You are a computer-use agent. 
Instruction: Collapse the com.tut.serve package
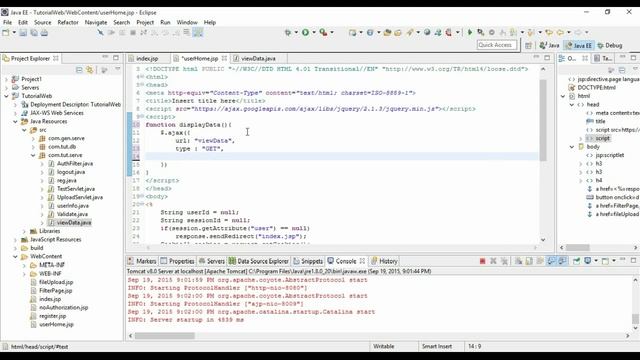coord(33,155)
